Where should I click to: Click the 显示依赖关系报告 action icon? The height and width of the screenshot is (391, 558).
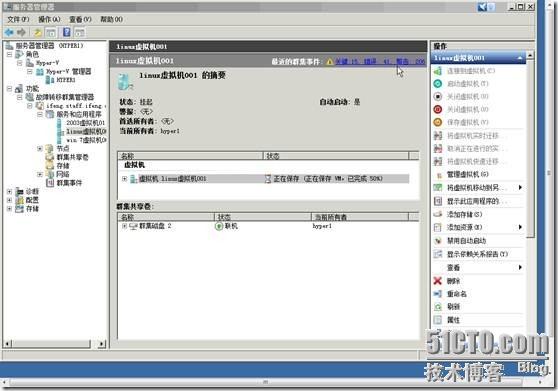tap(438, 254)
